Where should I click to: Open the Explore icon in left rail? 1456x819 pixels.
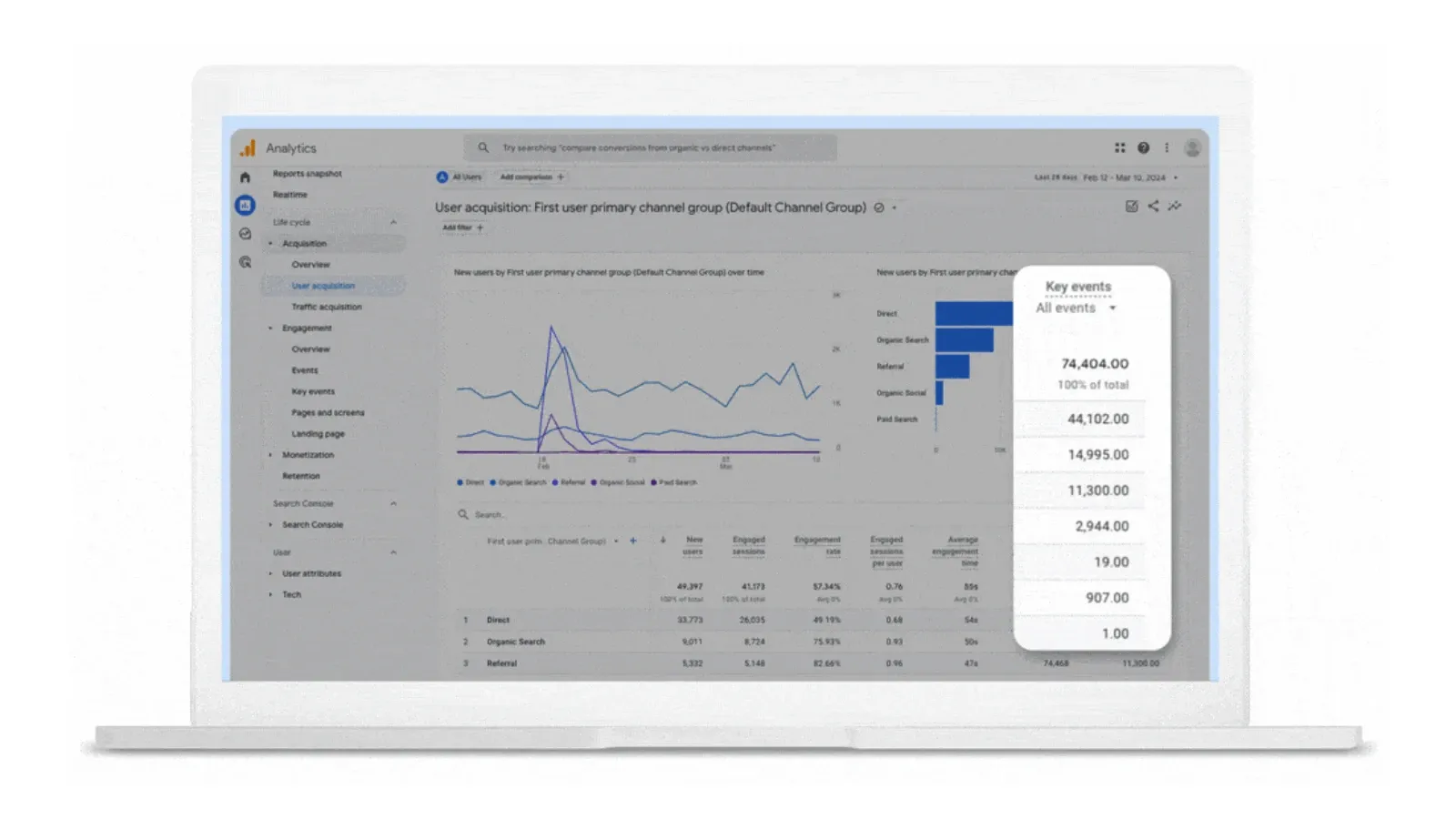click(245, 234)
